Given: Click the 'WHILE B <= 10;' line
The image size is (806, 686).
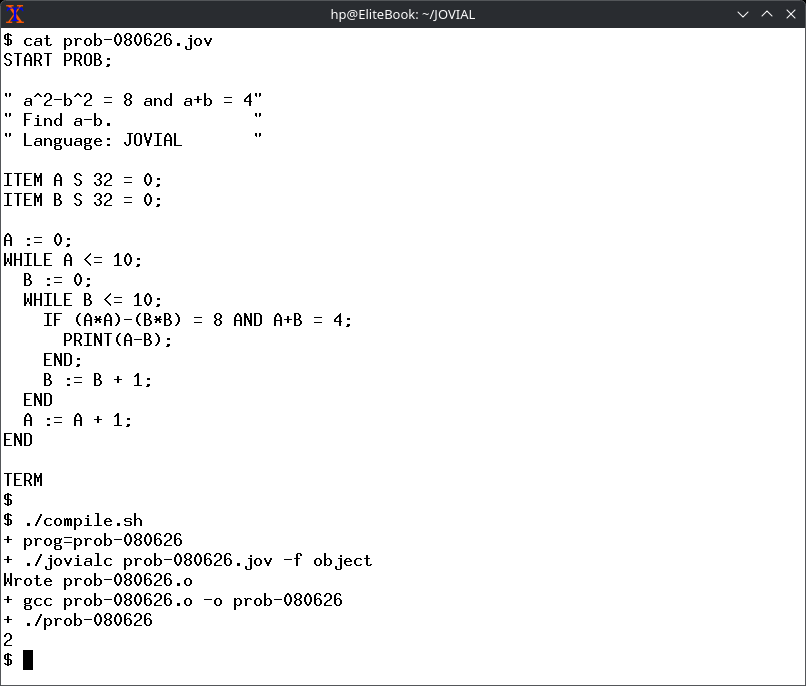Looking at the screenshot, I should 93,301.
